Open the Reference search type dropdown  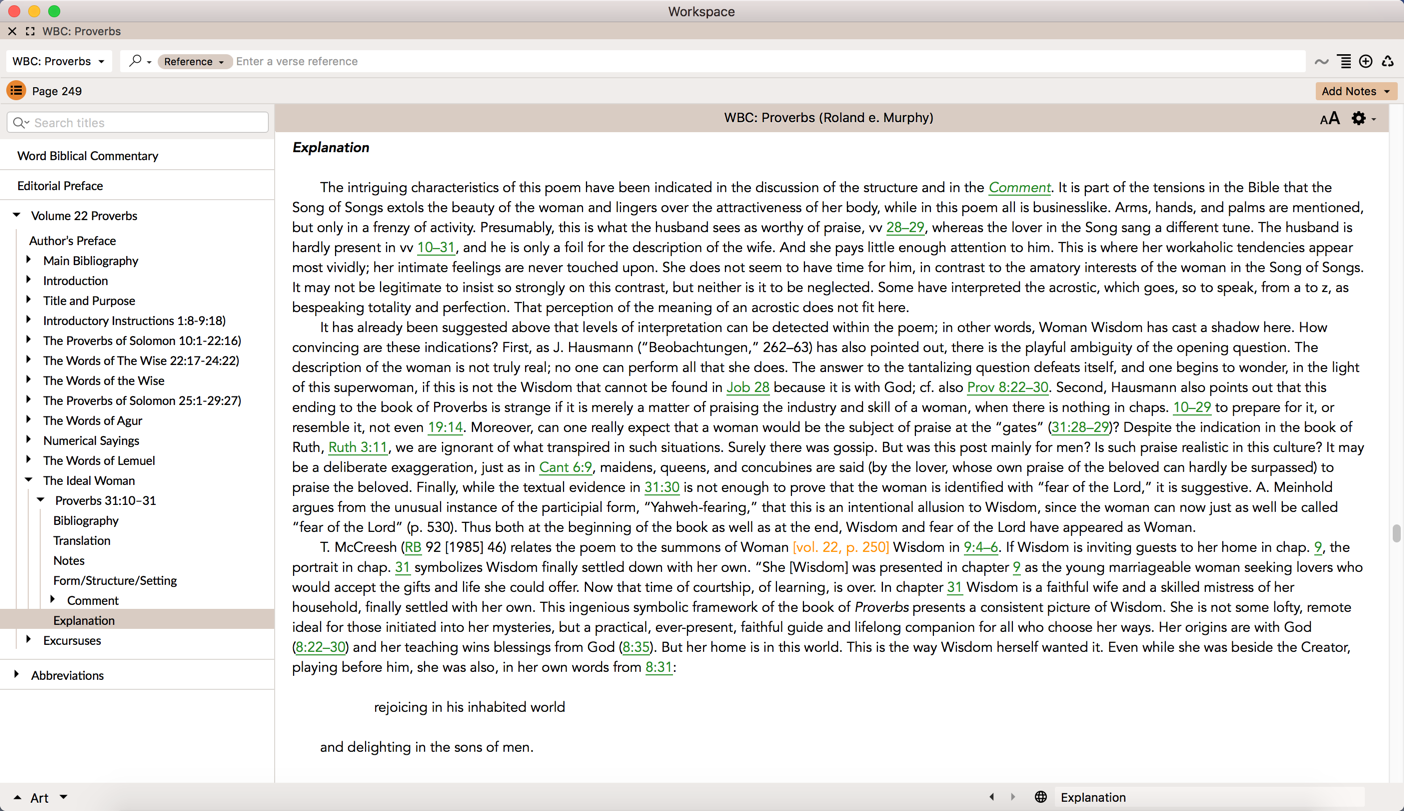coord(194,61)
